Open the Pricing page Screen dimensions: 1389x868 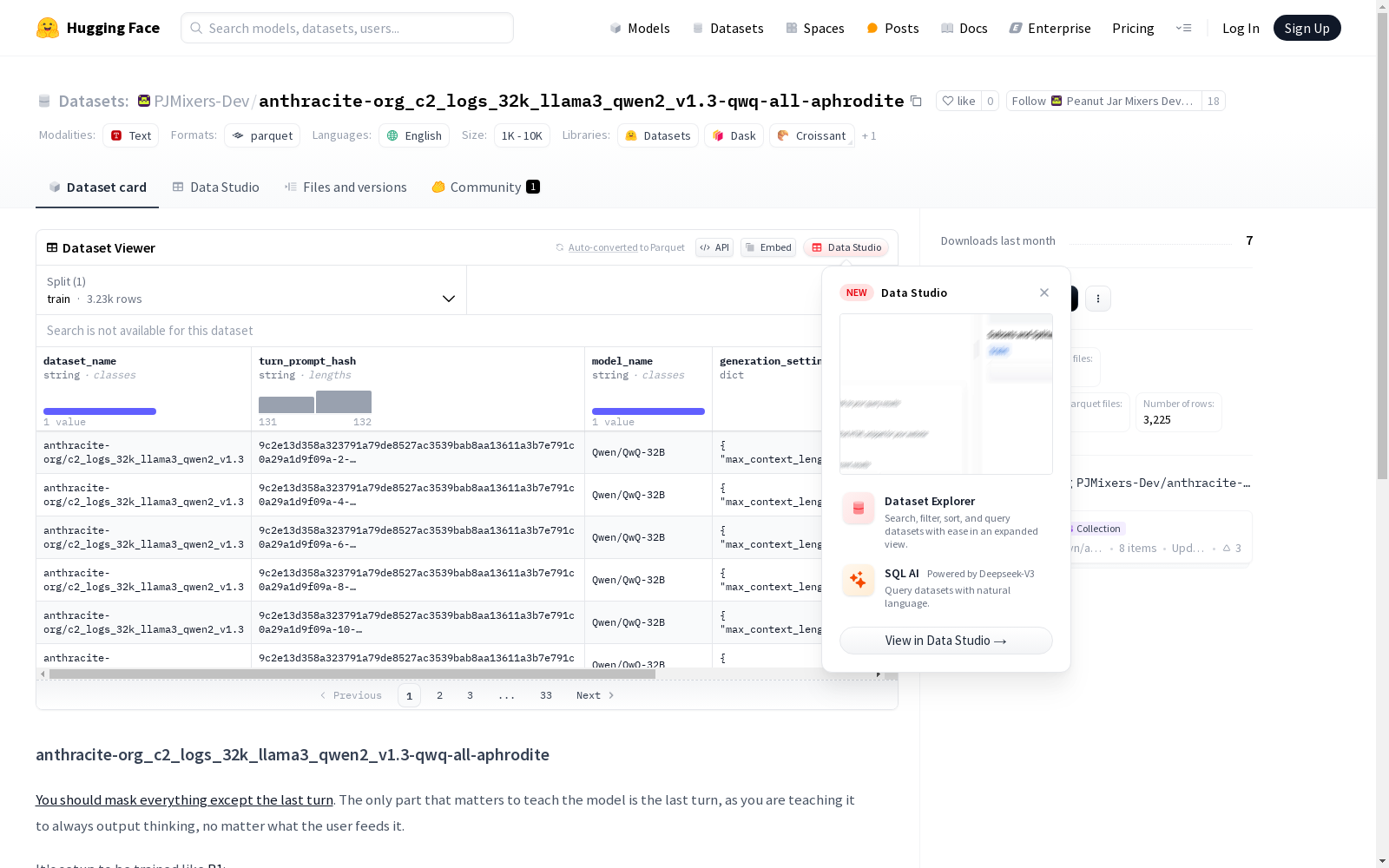(1133, 28)
